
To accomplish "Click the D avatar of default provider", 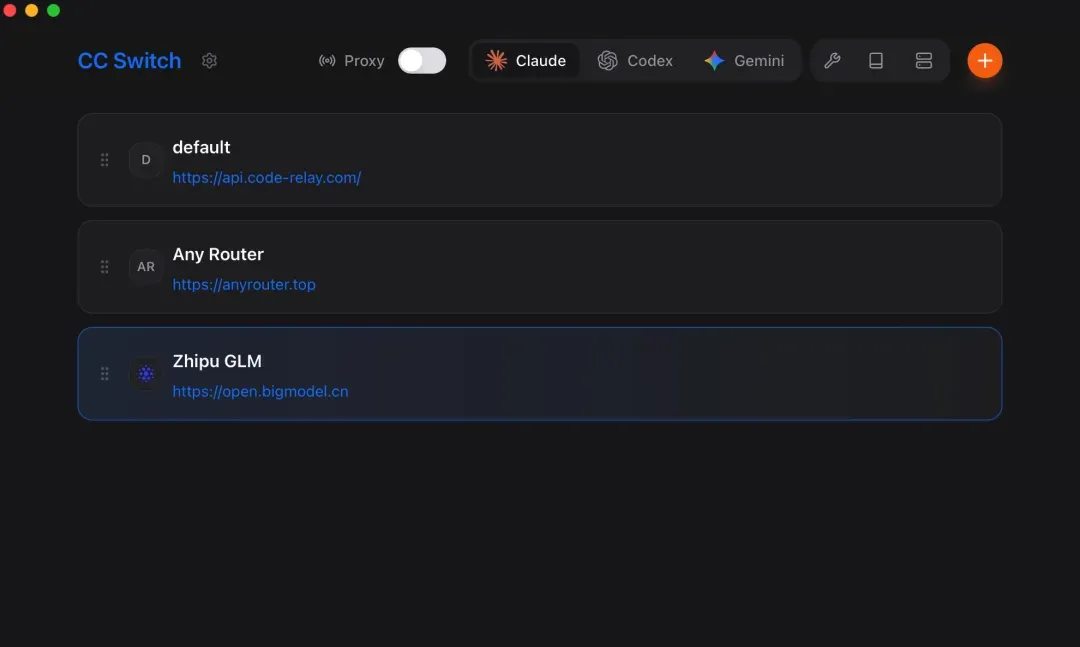I will (x=146, y=160).
